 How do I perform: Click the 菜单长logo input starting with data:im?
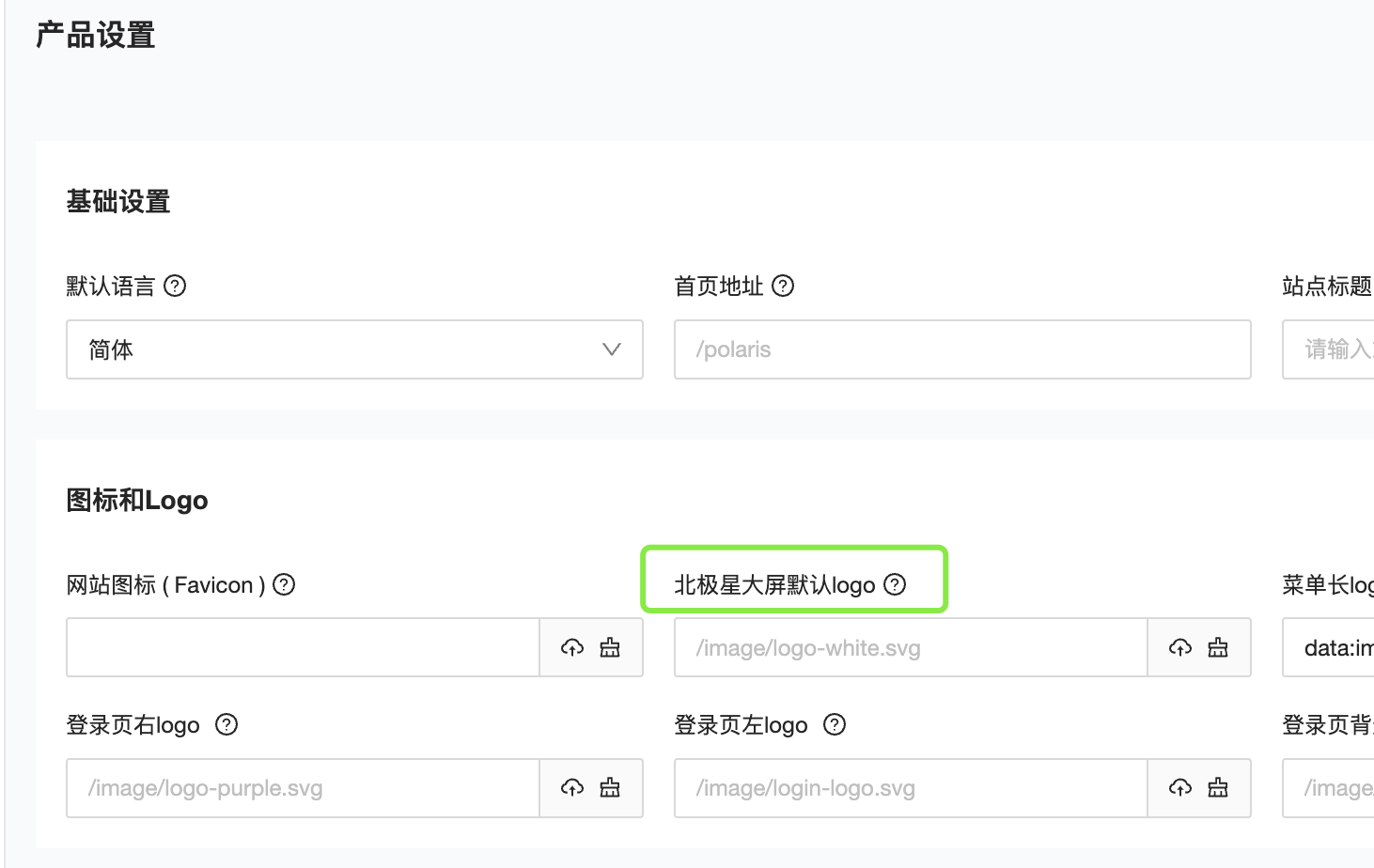(x=1328, y=647)
